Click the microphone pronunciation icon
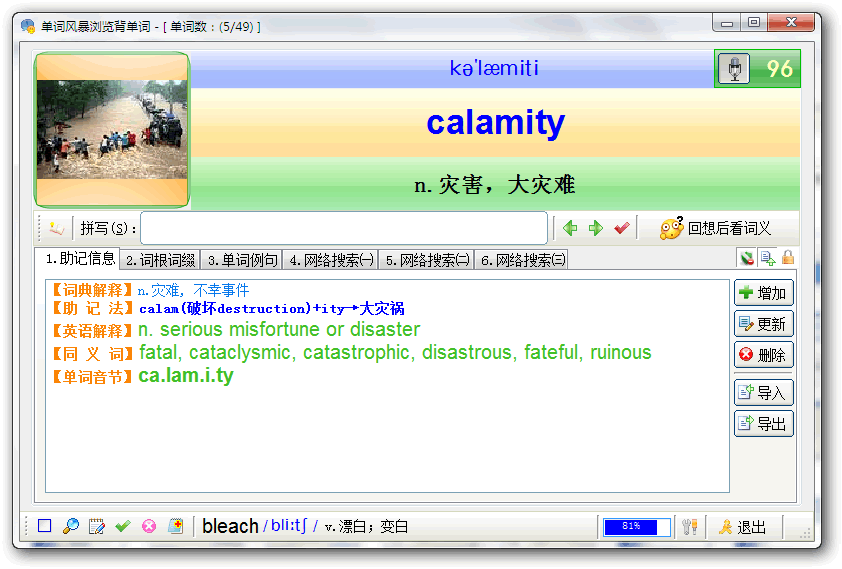 [734, 69]
